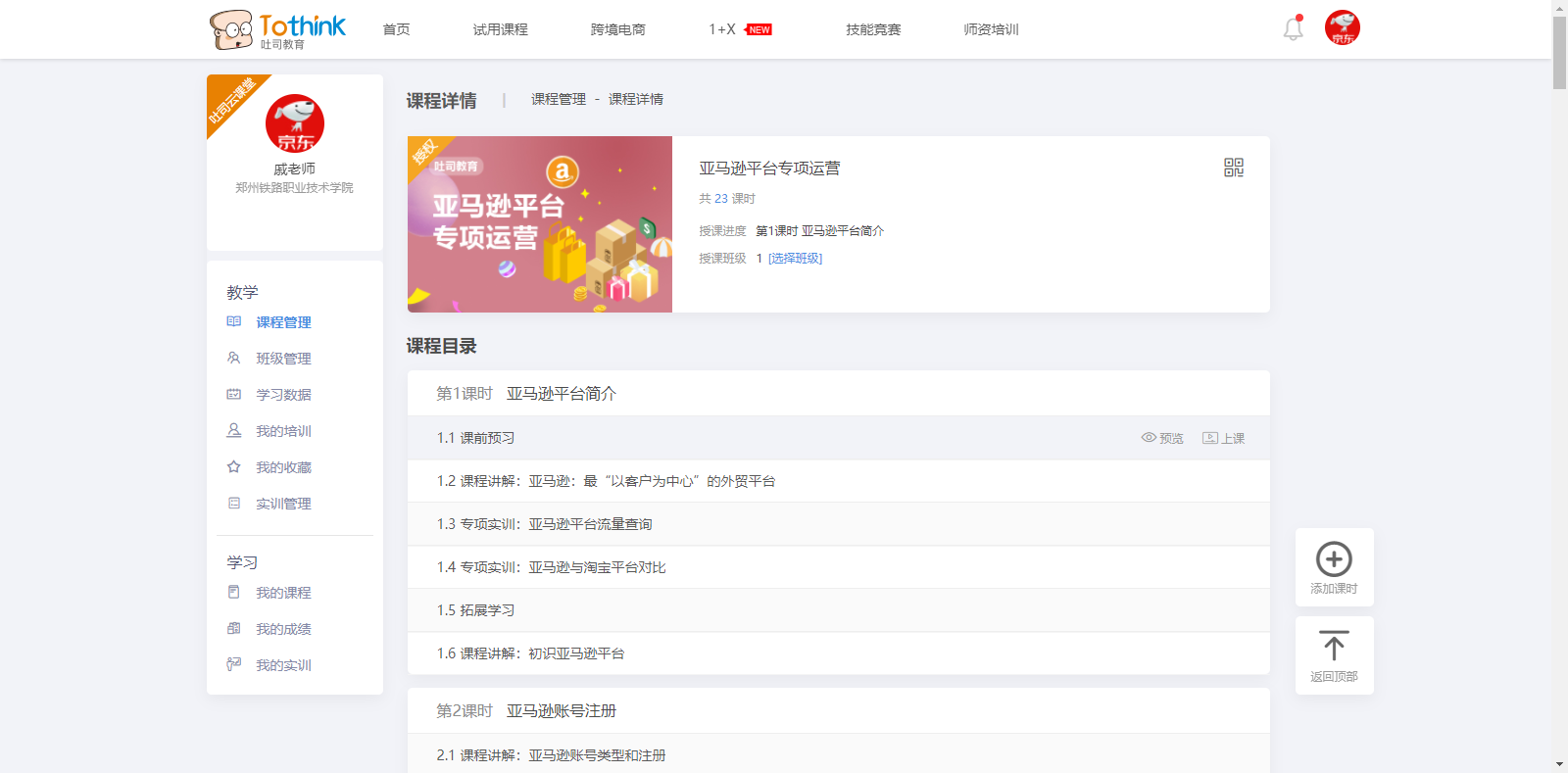Viewport: 1568px width, 773px height.
Task: Click the 我的课程 notebook icon
Action: 233,592
